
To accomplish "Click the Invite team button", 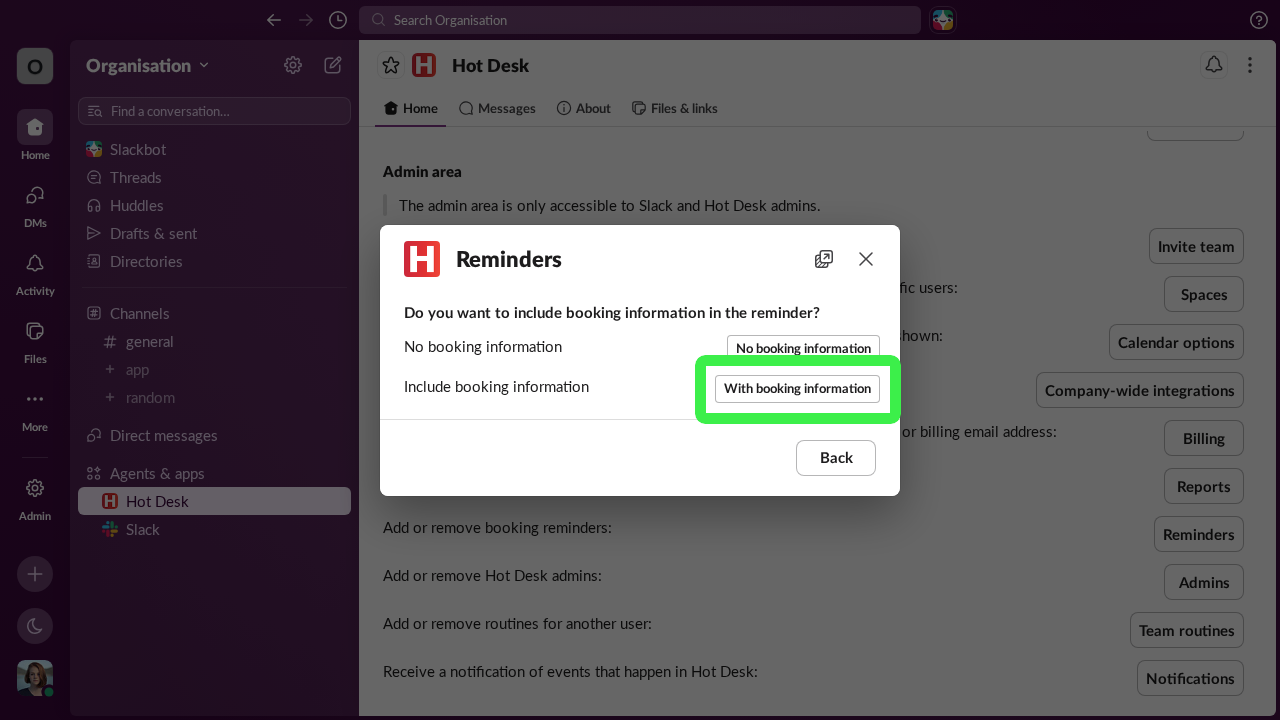I will [1196, 246].
